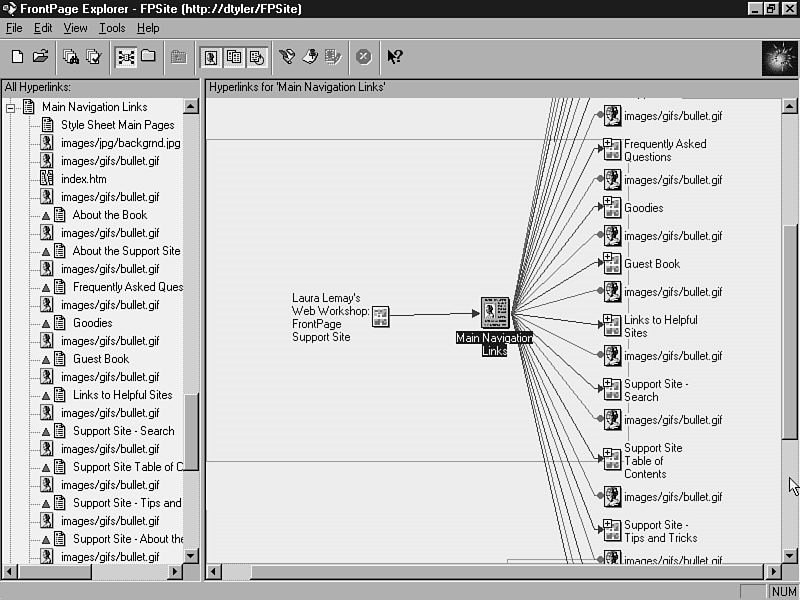The height and width of the screenshot is (600, 800).
Task: Select index.htm in the hyperlinks tree
Action: (x=83, y=179)
